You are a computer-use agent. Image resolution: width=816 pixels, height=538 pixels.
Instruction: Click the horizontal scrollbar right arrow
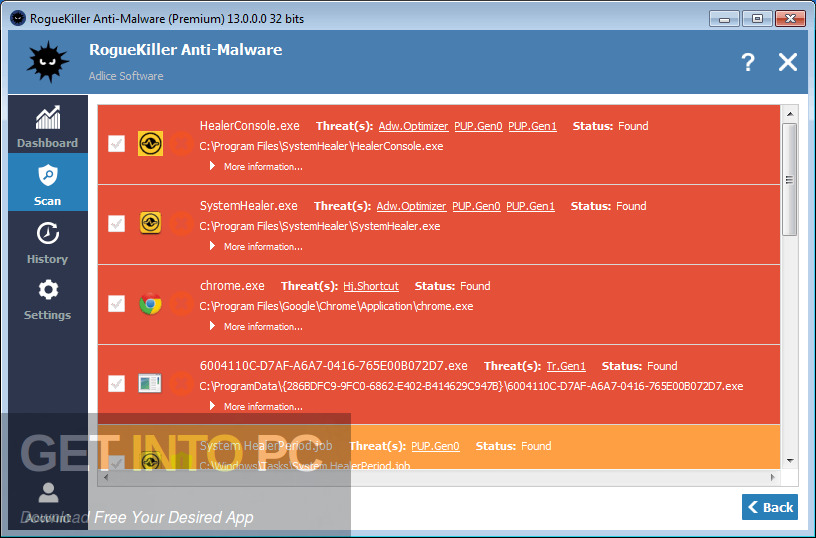click(x=772, y=477)
